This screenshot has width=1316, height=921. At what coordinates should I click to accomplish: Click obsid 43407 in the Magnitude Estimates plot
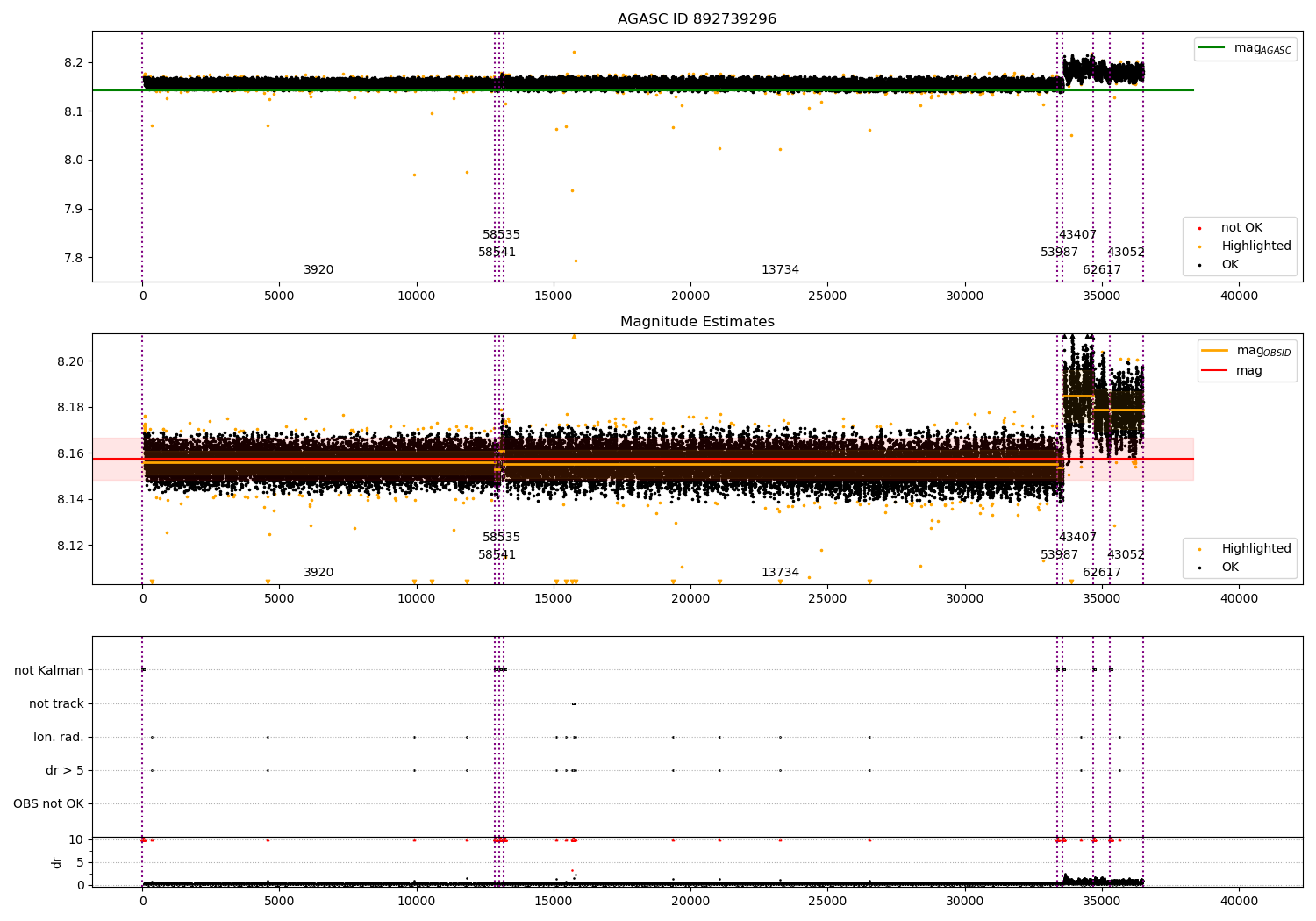pos(1077,538)
